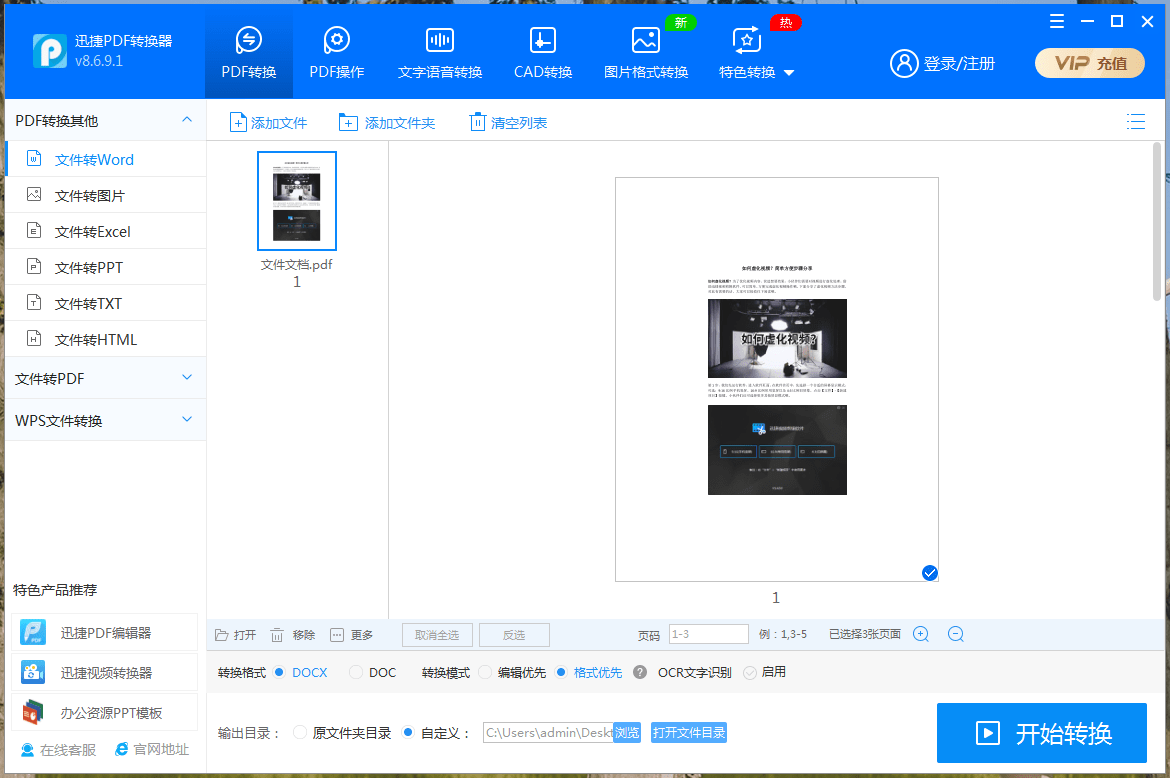Viewport: 1170px width, 778px height.
Task: Enable the OCR文字识别 checkbox
Action: (750, 672)
